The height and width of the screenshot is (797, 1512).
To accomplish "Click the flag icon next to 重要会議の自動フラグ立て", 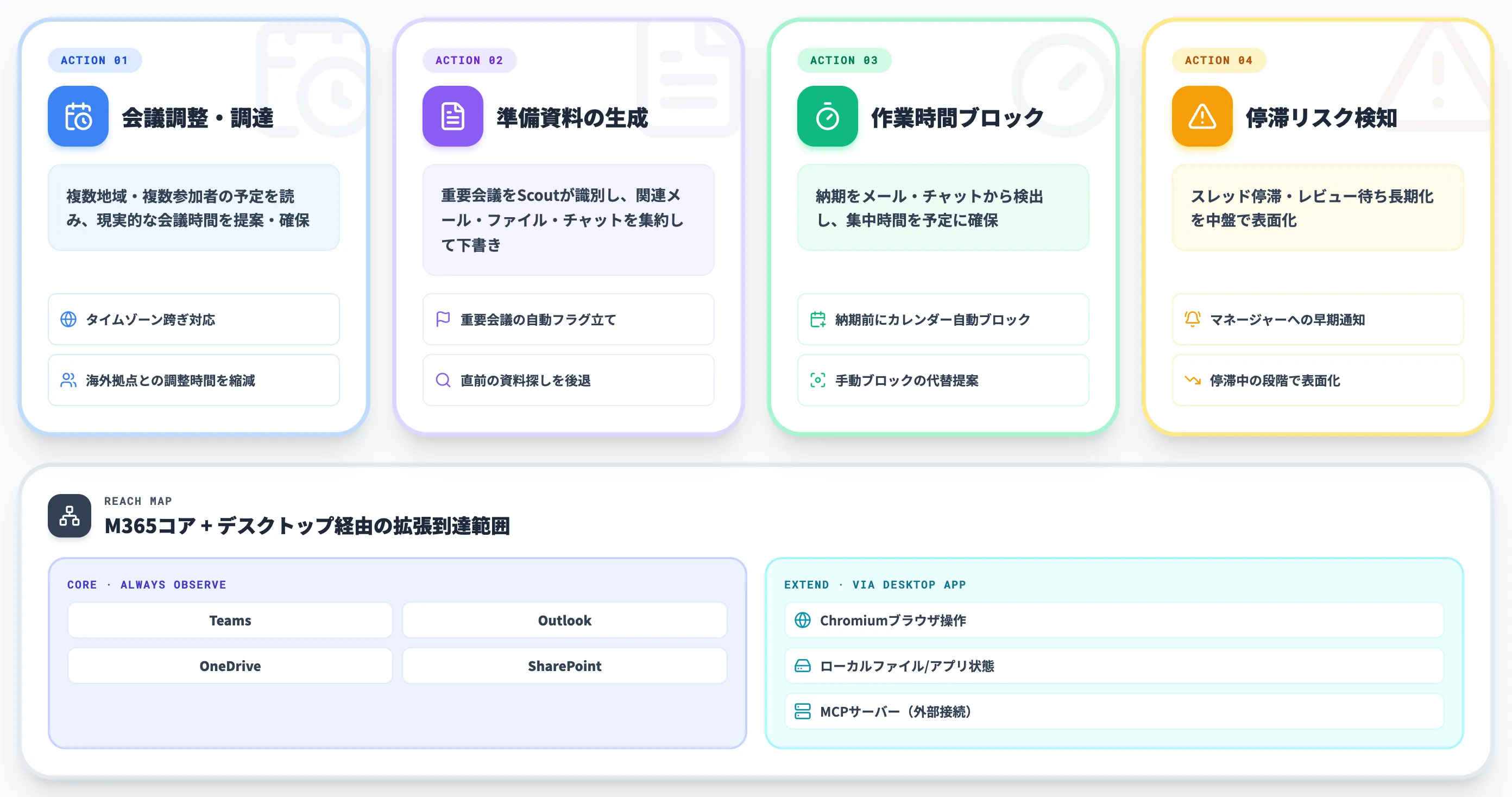I will point(443,319).
